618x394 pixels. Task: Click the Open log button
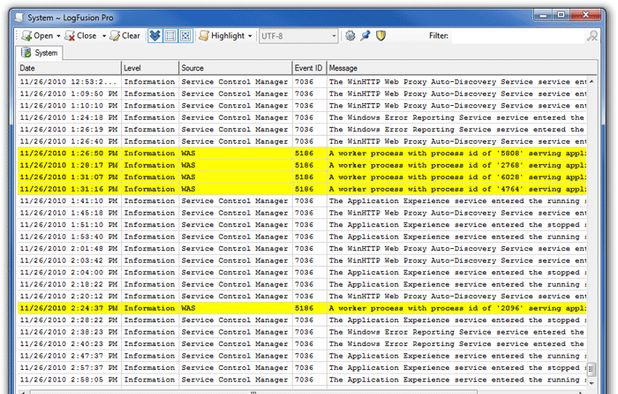pyautogui.click(x=37, y=36)
